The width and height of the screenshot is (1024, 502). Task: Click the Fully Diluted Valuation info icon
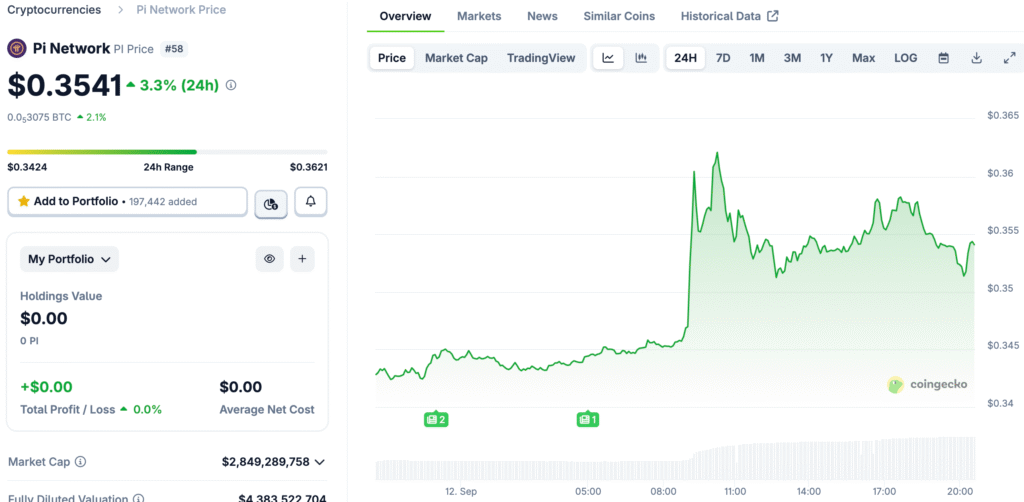pyautogui.click(x=138, y=499)
